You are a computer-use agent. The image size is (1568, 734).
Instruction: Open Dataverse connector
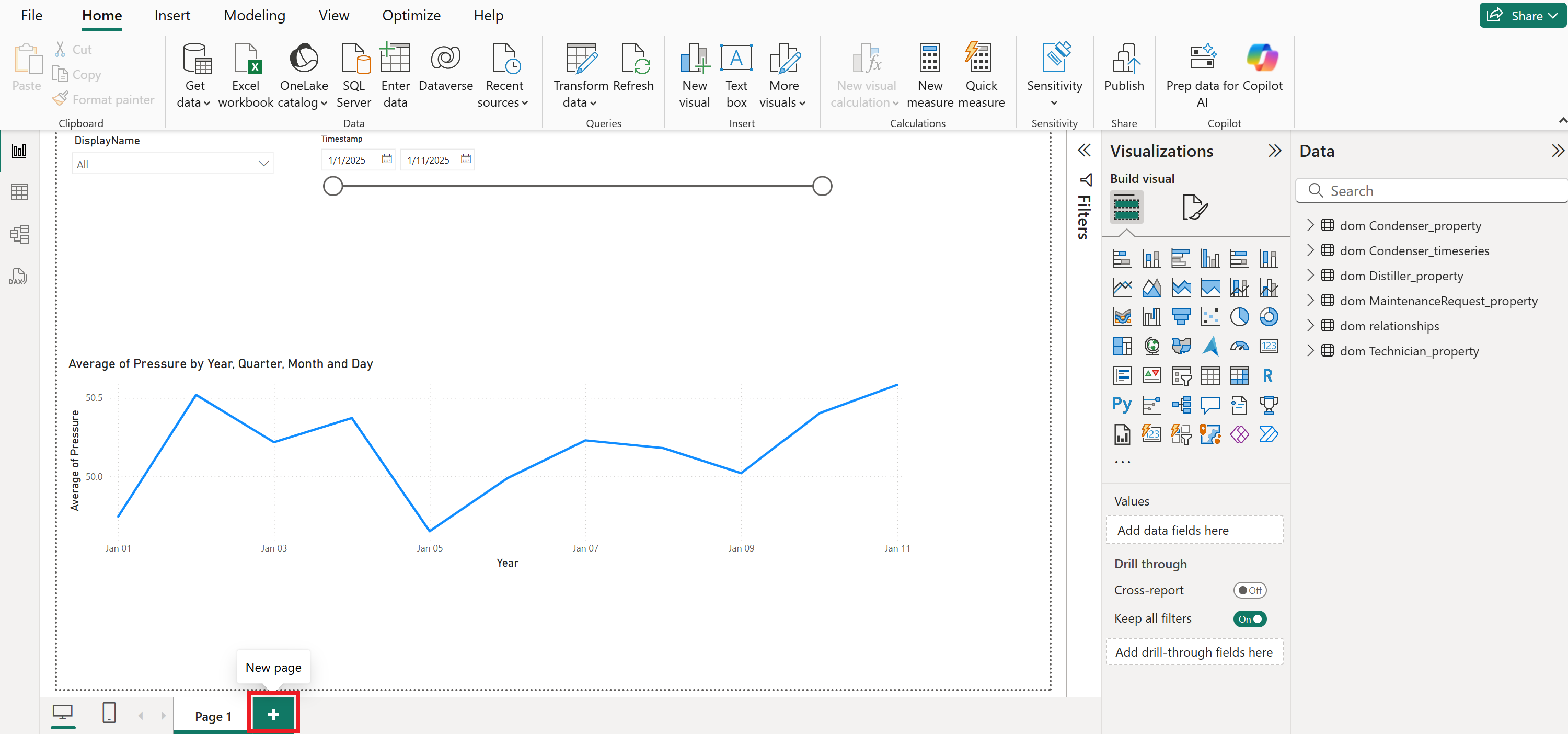click(x=445, y=67)
